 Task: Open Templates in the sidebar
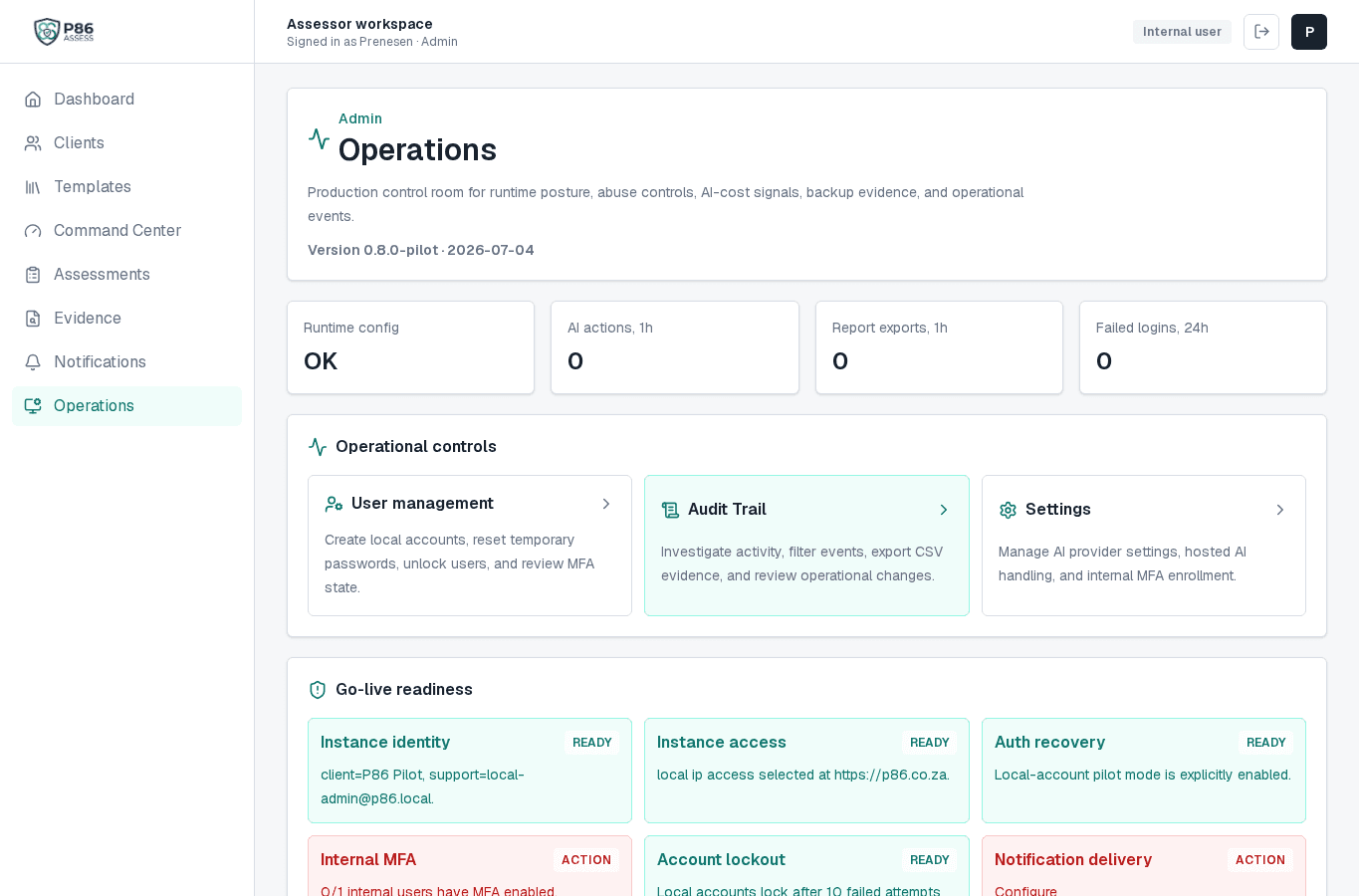tap(126, 187)
